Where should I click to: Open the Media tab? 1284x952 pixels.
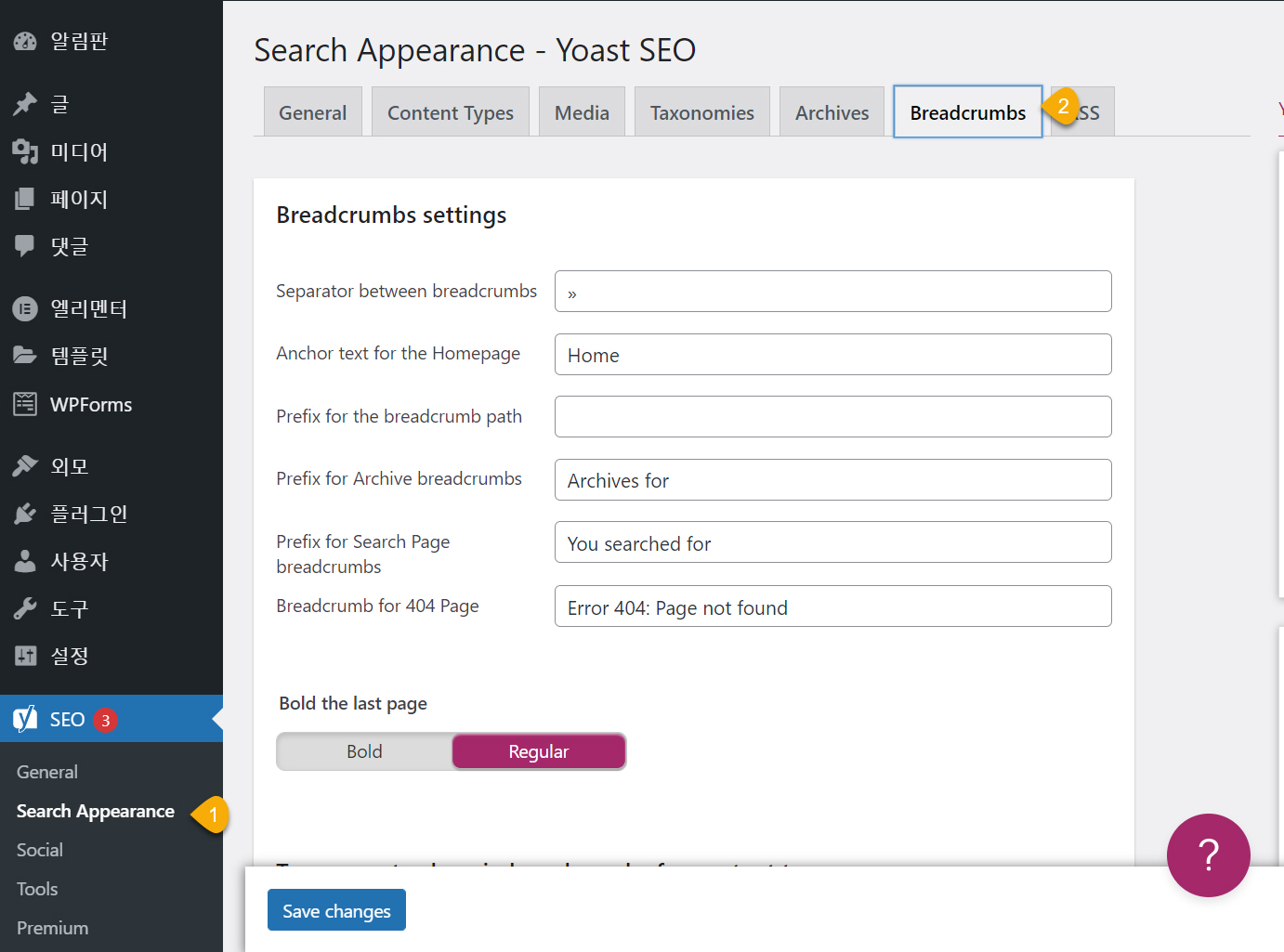click(582, 112)
